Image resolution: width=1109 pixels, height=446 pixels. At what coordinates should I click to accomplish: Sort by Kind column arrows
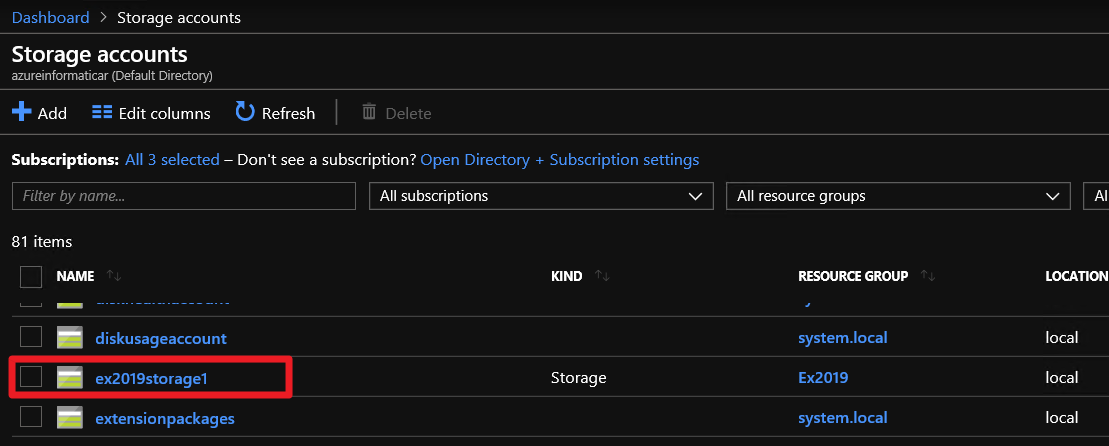[x=602, y=276]
